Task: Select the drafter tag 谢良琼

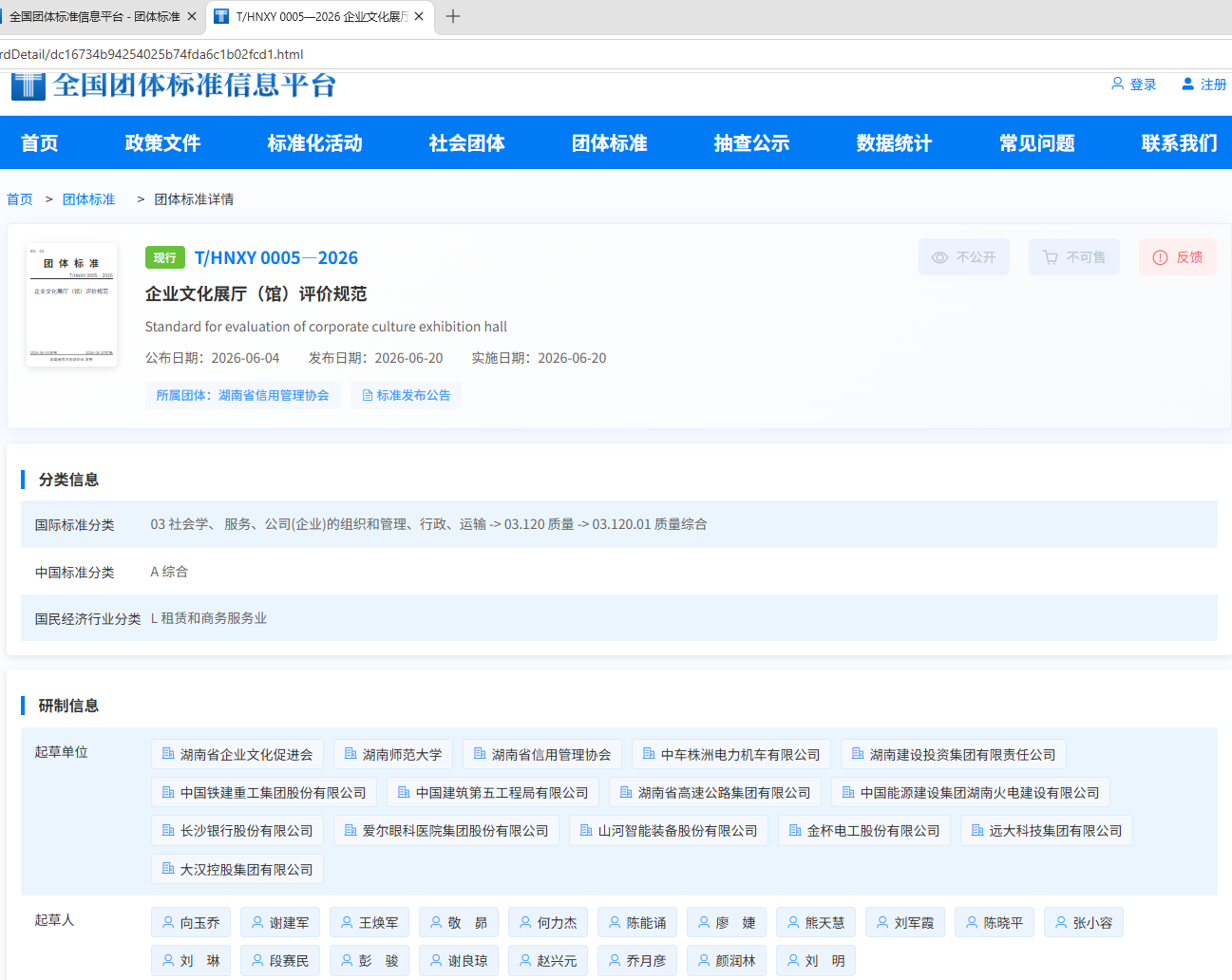Action: pyautogui.click(x=459, y=961)
